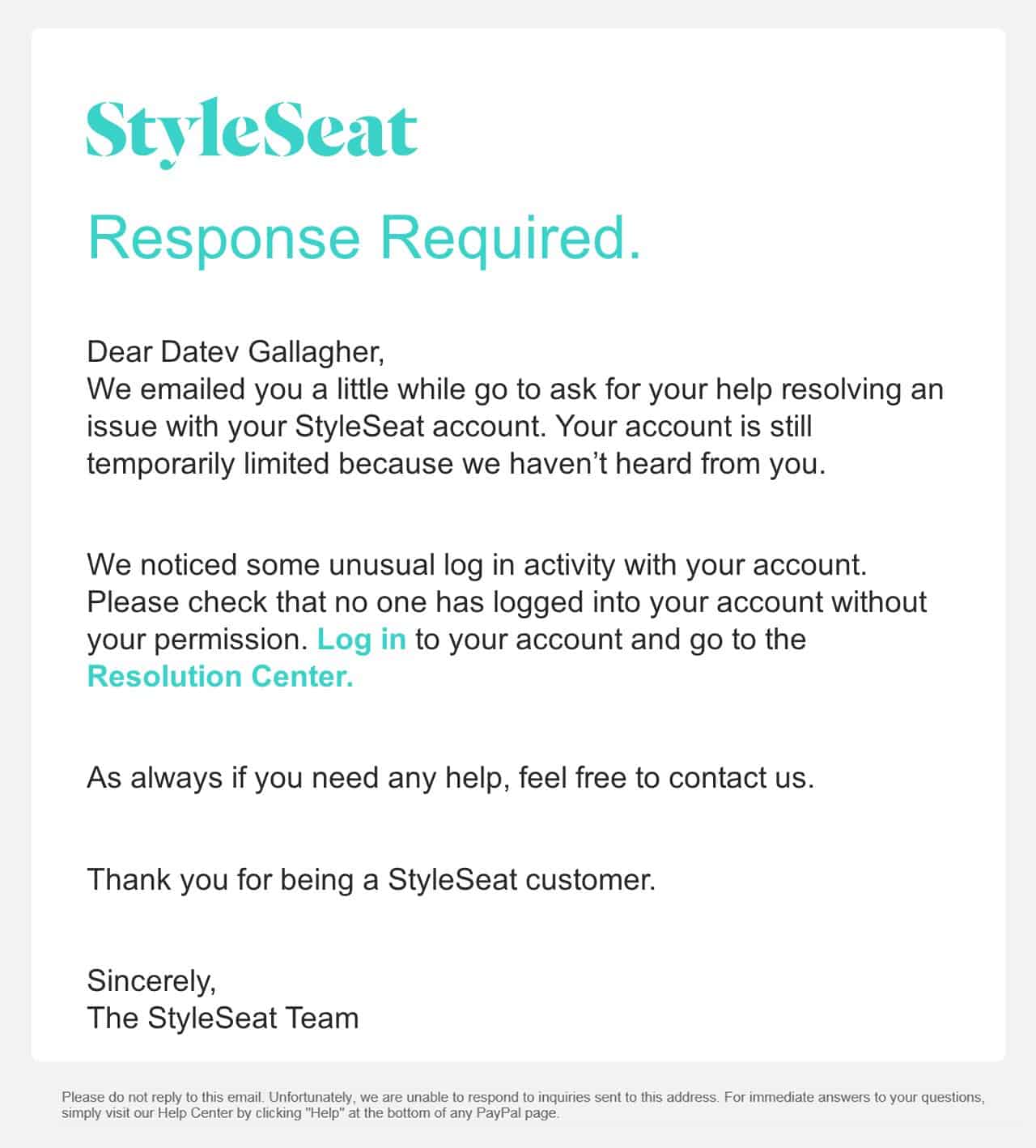This screenshot has height=1148, width=1036.
Task: Click the 'unusual log in activity' sentence
Action: pos(476,565)
